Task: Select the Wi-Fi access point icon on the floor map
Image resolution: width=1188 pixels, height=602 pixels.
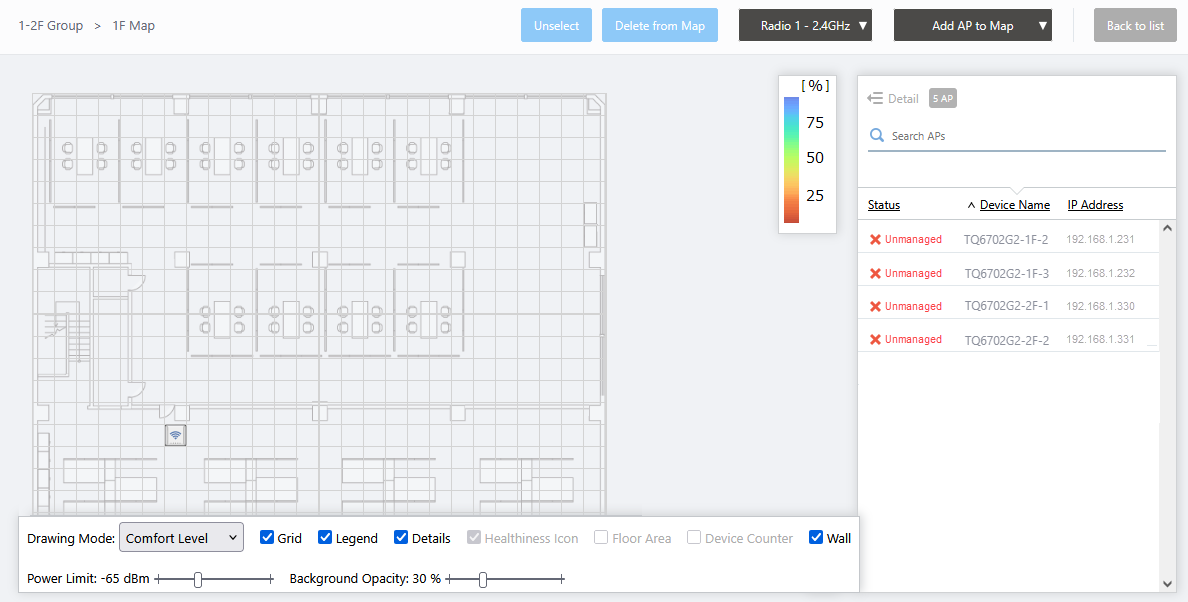Action: click(x=175, y=435)
